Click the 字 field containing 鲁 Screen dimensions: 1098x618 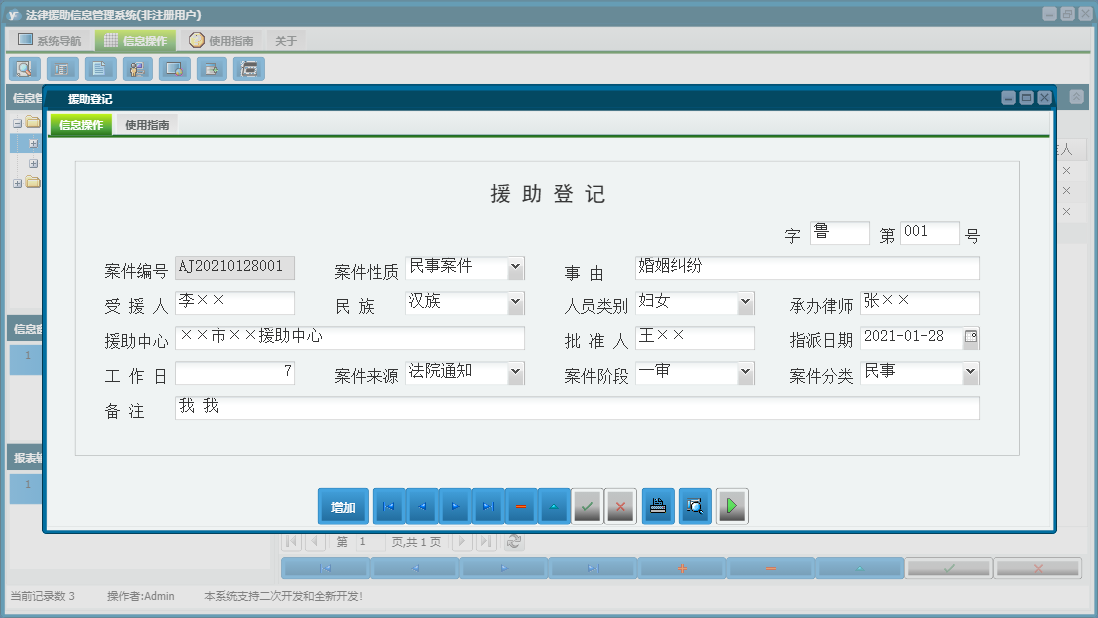[x=840, y=232]
